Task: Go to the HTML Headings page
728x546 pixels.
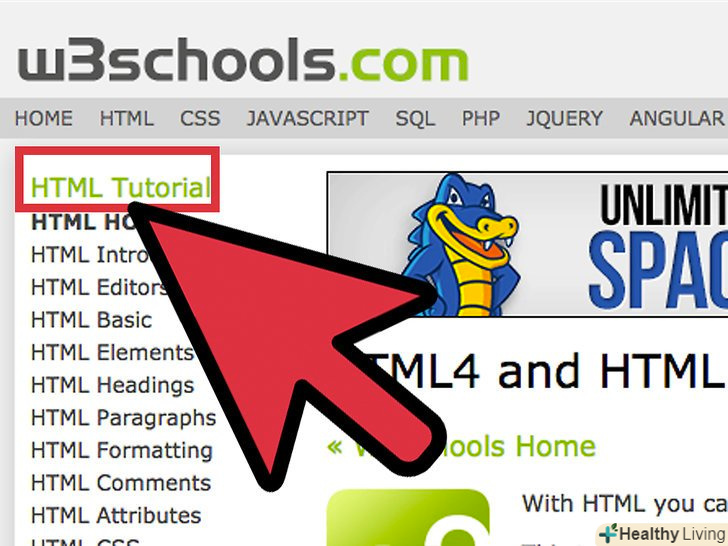Action: 112,386
